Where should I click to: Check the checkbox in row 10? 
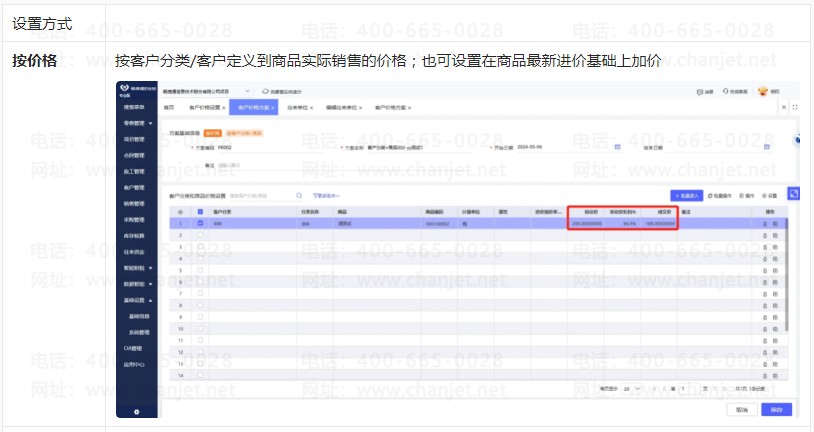point(200,328)
